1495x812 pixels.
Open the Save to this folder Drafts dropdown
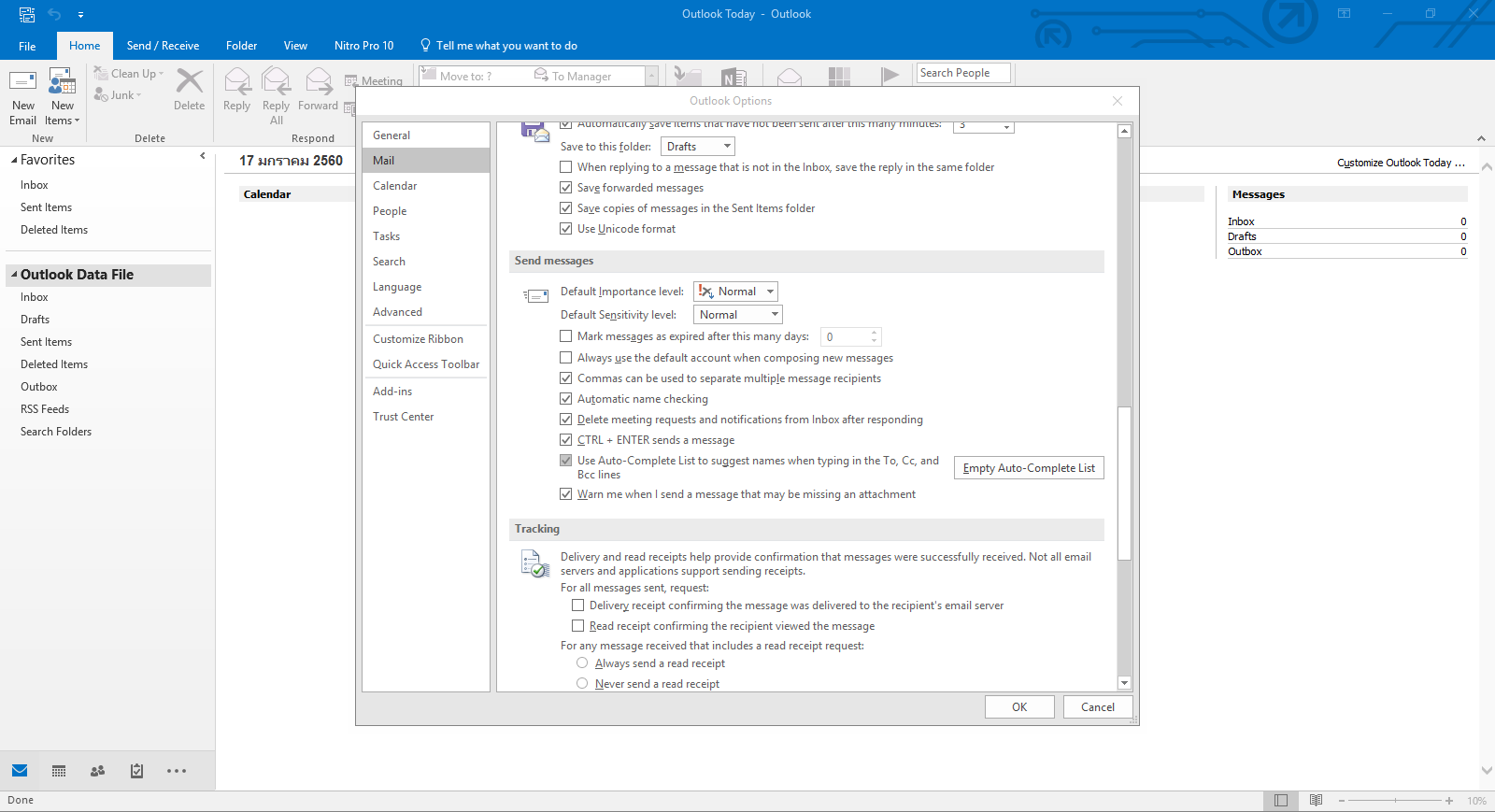[698, 147]
